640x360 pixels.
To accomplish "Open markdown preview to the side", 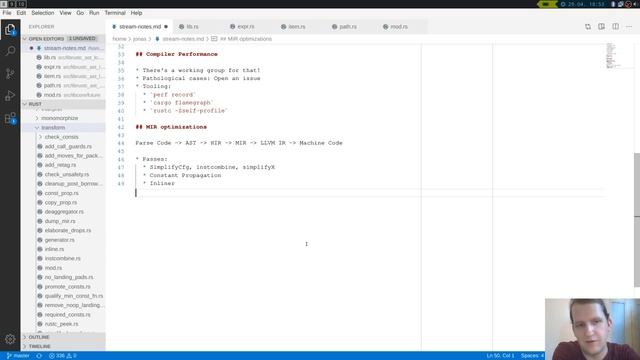I will point(602,27).
